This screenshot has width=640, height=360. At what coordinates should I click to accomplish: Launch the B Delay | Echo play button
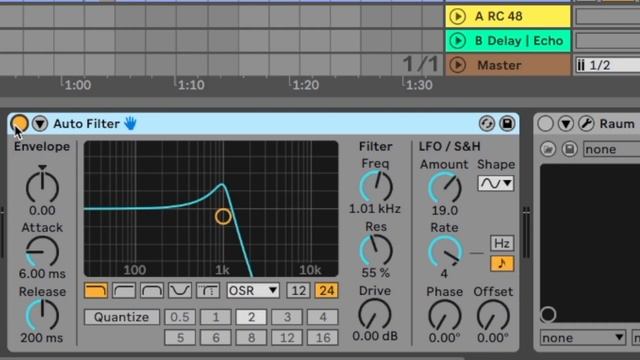(458, 41)
